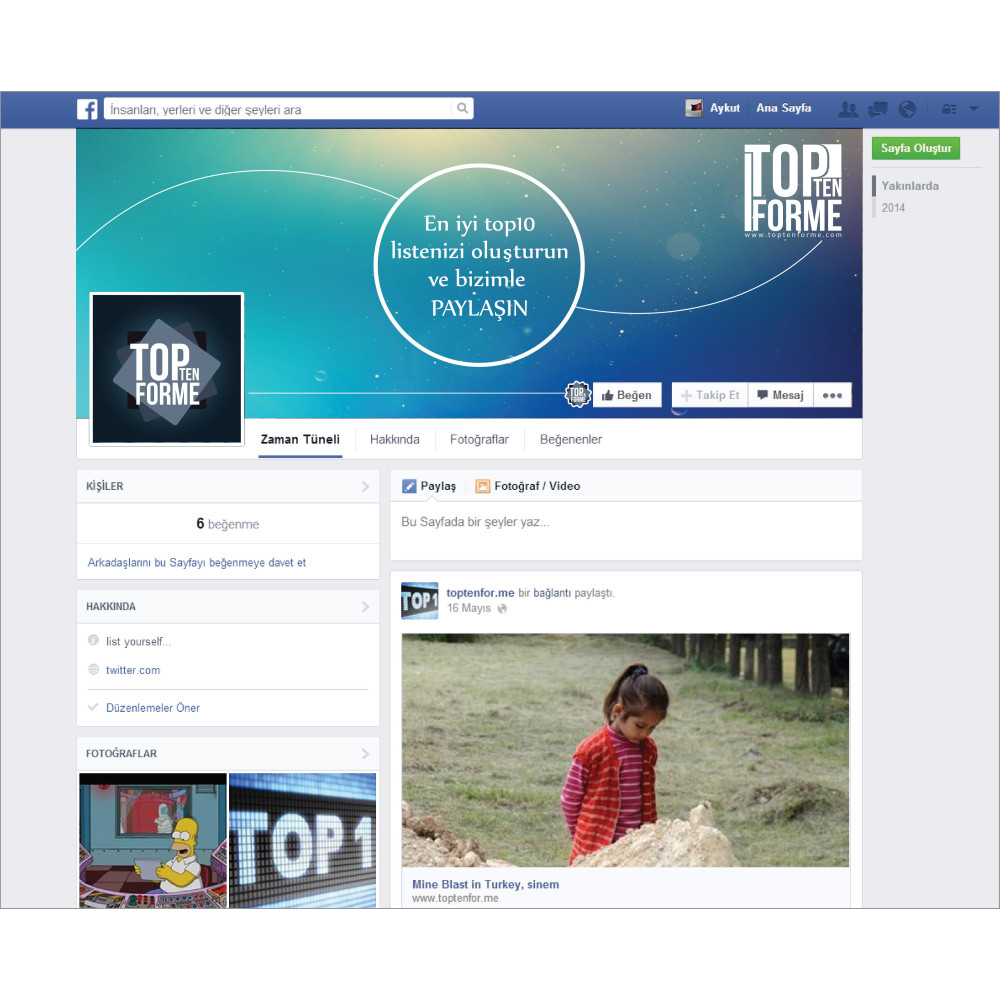Go to Ana Sayfa link

(x=784, y=108)
